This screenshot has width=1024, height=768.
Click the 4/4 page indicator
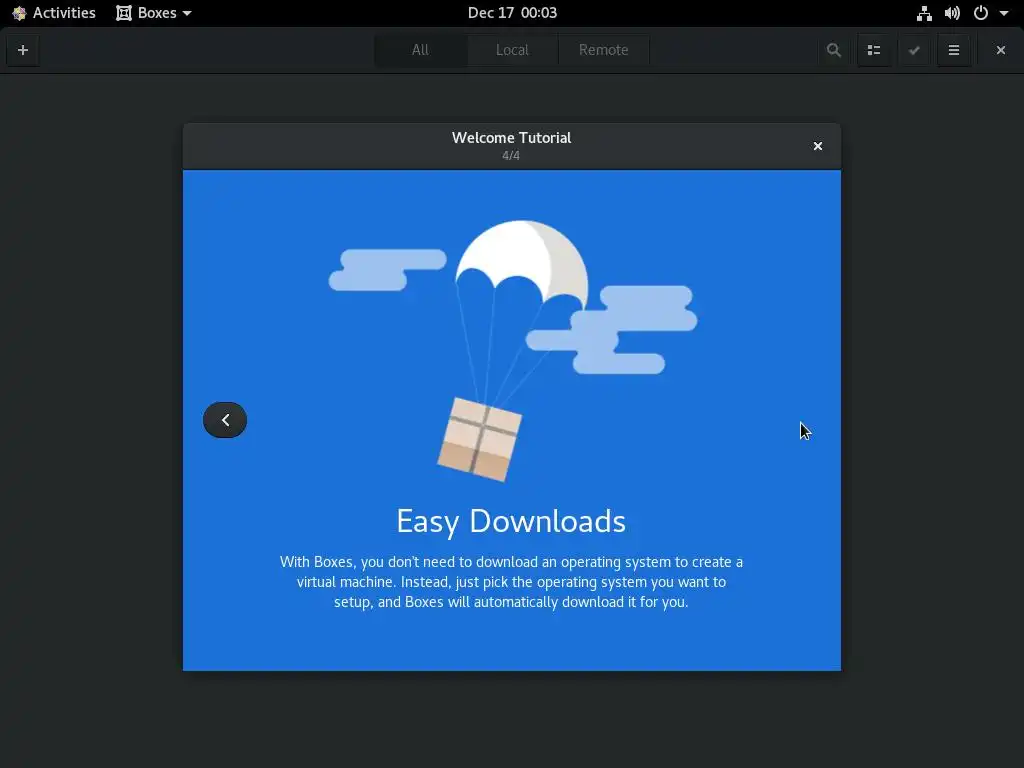[x=511, y=155]
